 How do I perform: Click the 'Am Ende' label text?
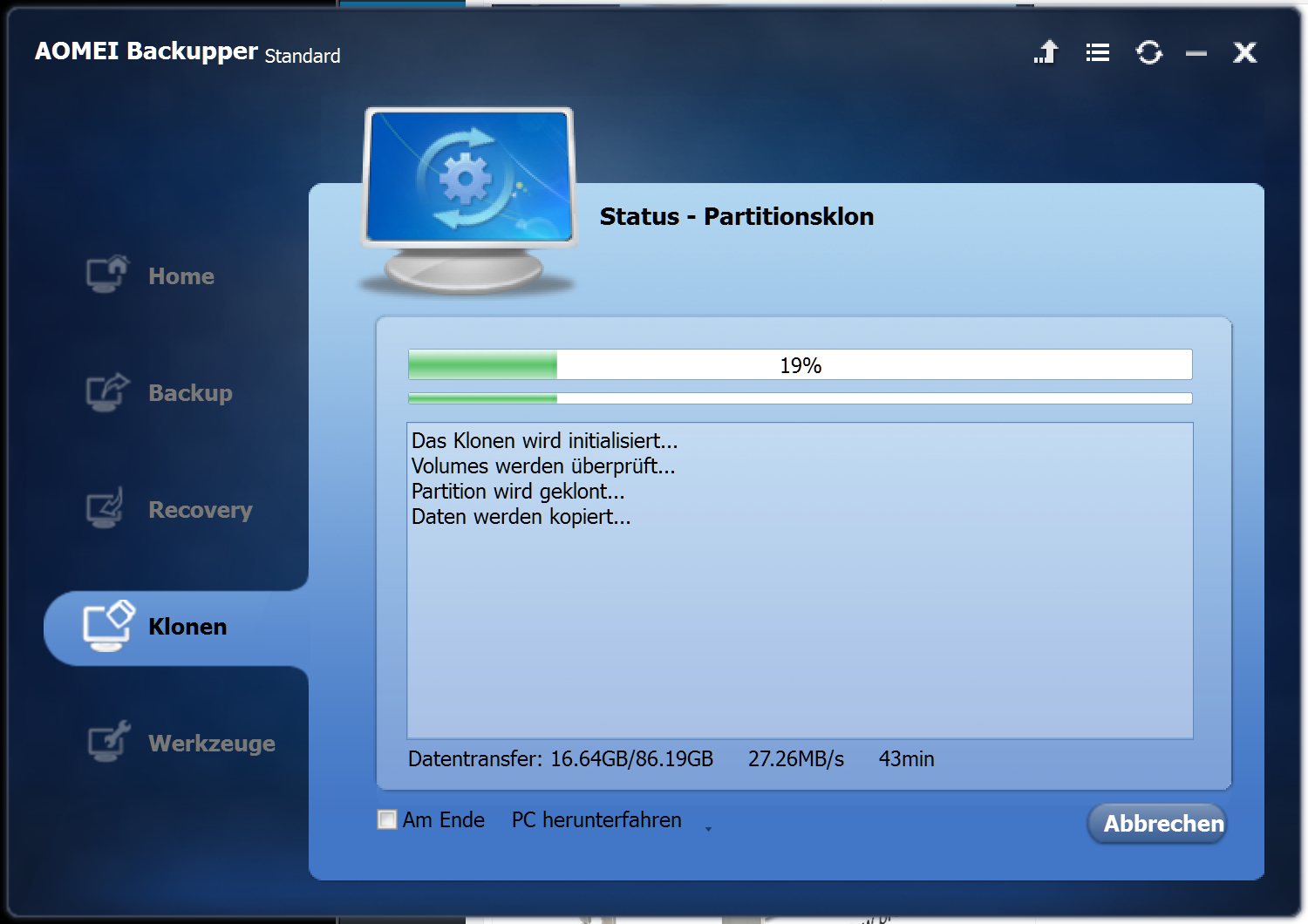[444, 819]
